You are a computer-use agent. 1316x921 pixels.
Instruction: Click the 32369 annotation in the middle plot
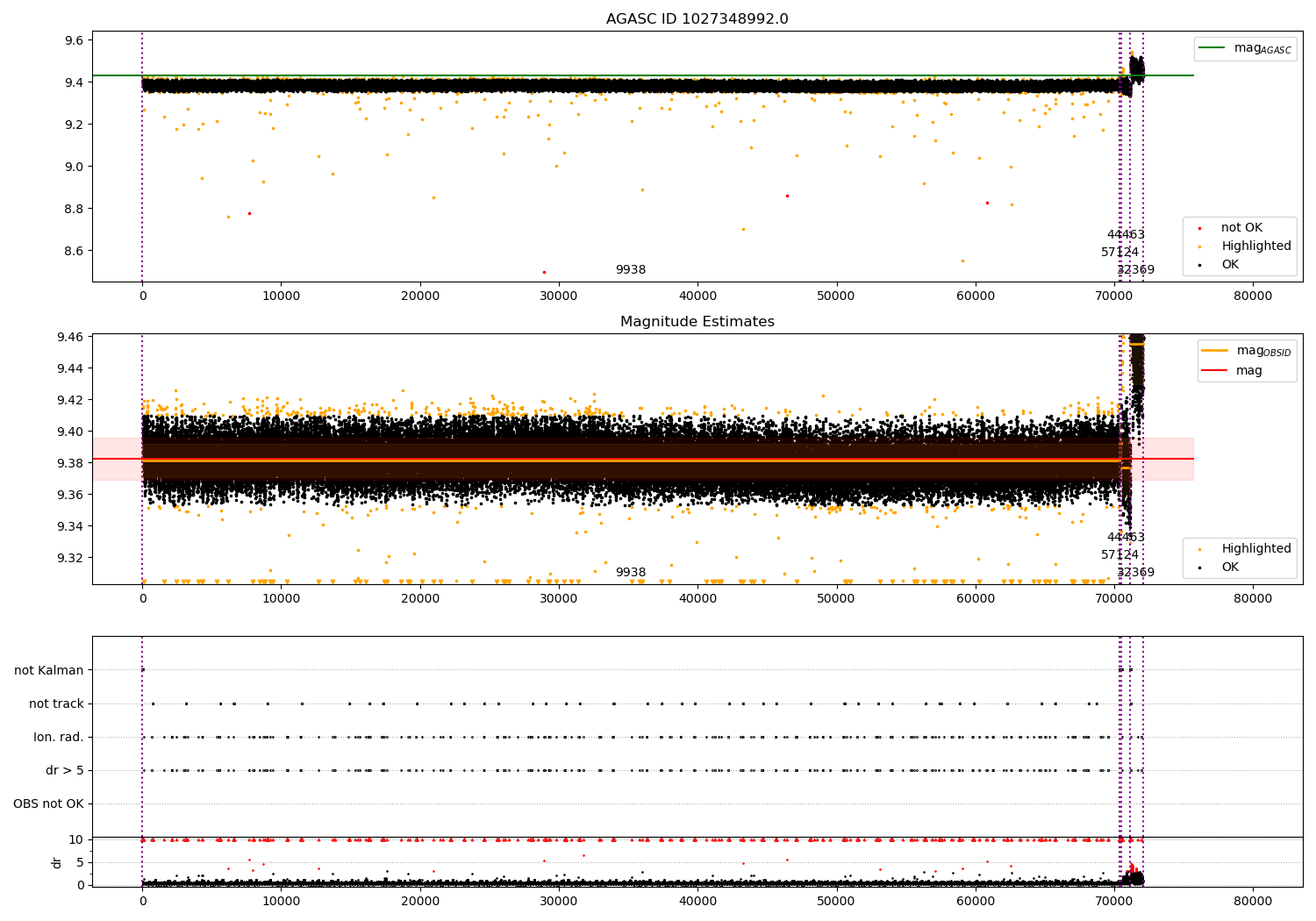click(x=1135, y=573)
